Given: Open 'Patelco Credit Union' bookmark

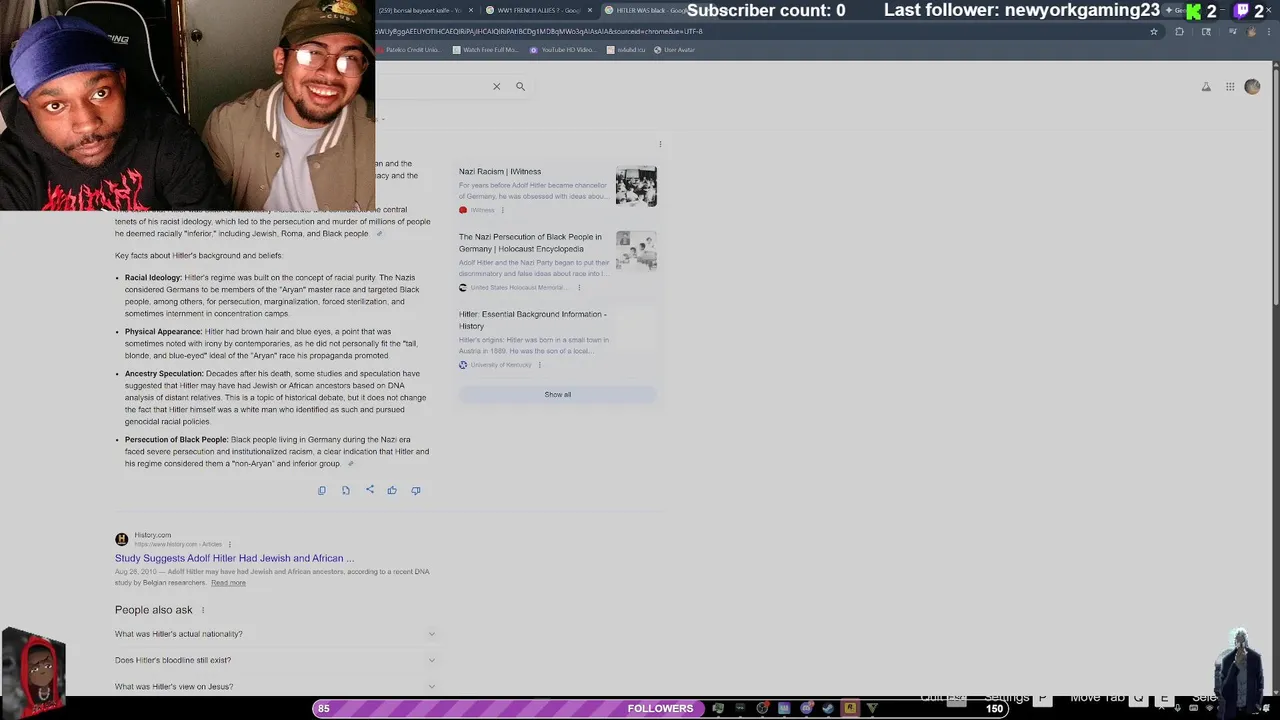Looking at the screenshot, I should (x=408, y=50).
